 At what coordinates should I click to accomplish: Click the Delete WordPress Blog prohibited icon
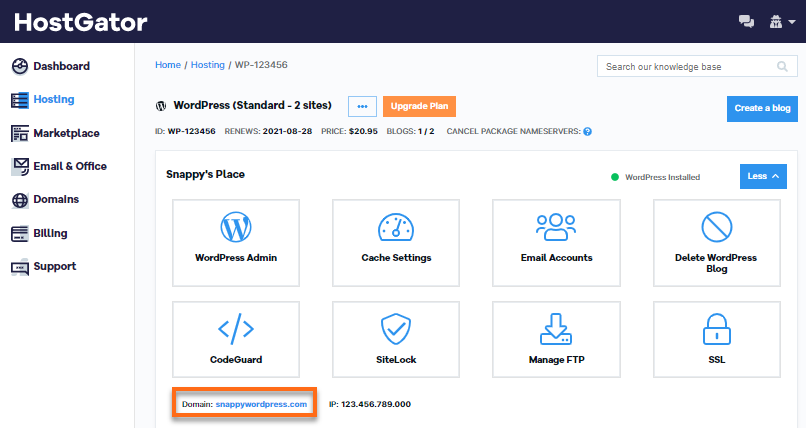point(717,227)
